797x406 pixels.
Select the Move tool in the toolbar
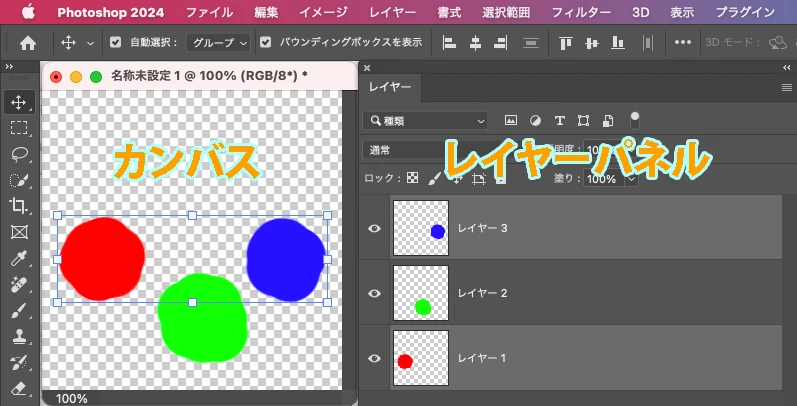[x=19, y=102]
